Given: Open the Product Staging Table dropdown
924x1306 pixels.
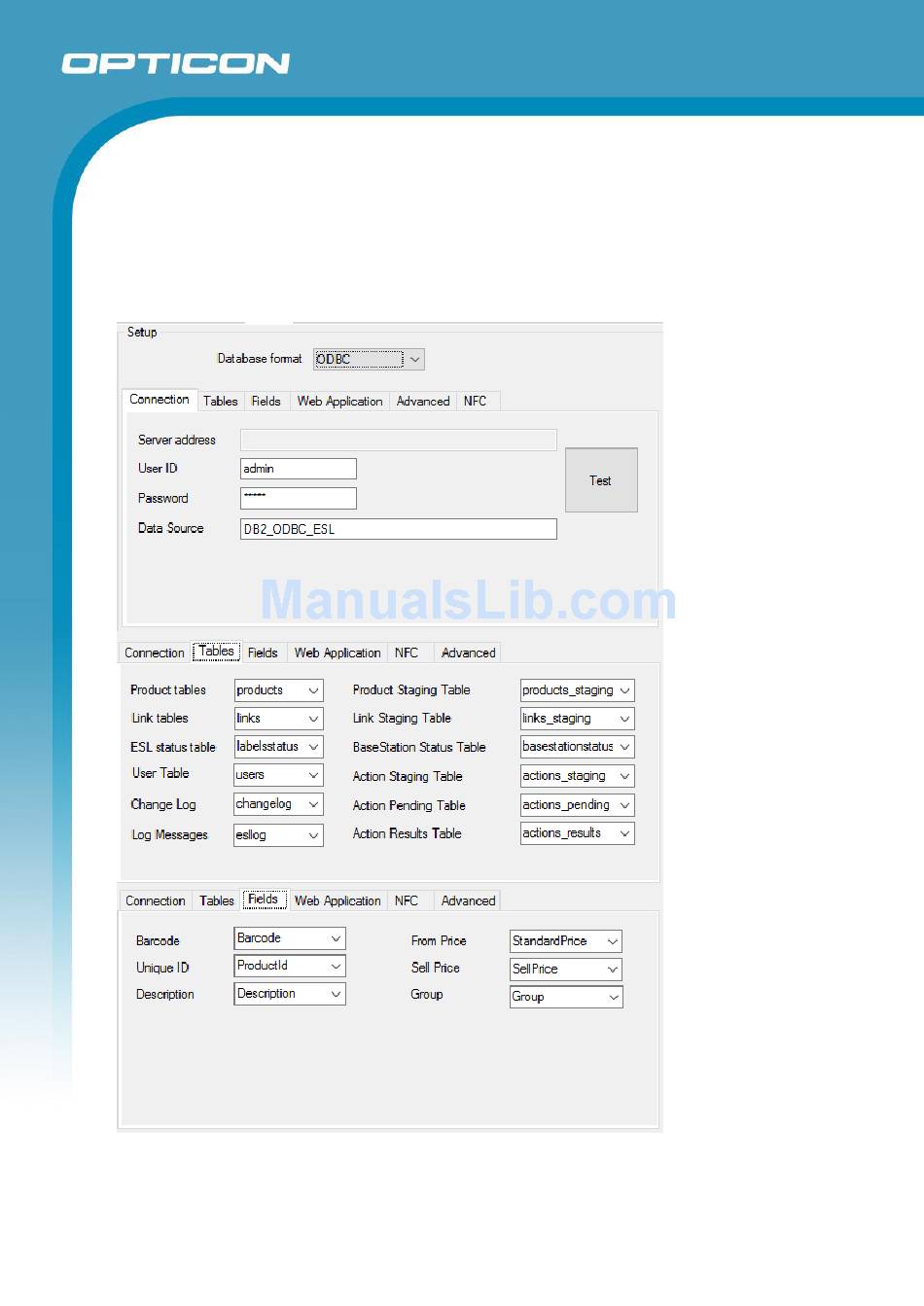Looking at the screenshot, I should (x=577, y=690).
